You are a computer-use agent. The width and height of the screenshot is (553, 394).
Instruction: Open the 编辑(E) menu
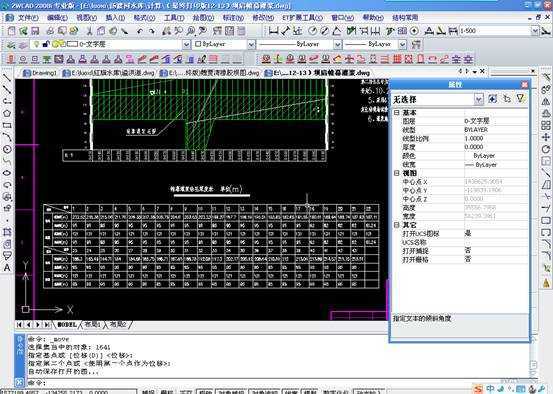click(57, 17)
